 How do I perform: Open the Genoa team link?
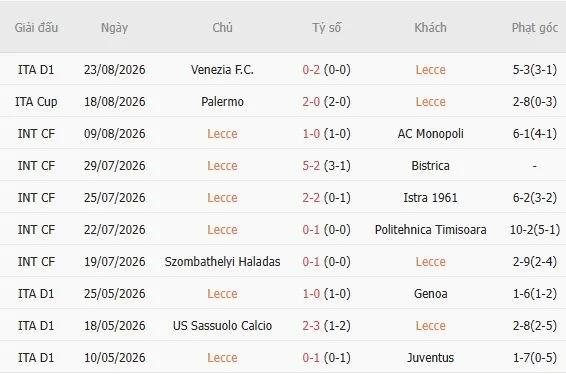coord(430,294)
